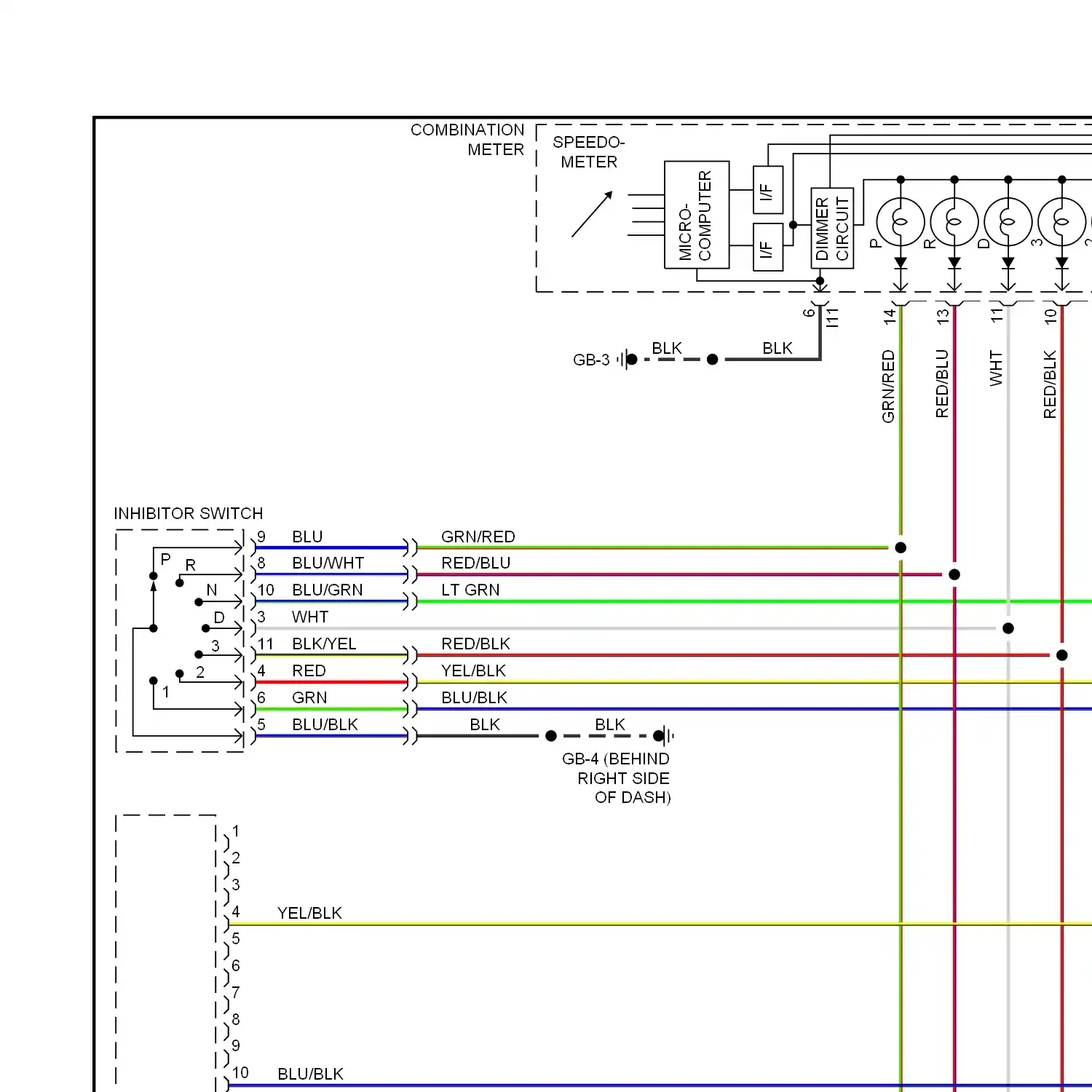Viewport: 1092px width, 1092px height.
Task: Click the GB-3 ground symbol
Action: coord(626,360)
